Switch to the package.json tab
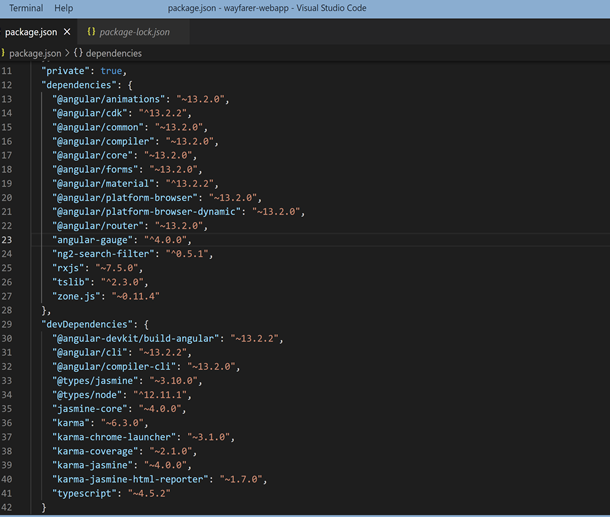Screen dimensions: 610x517 point(31,32)
